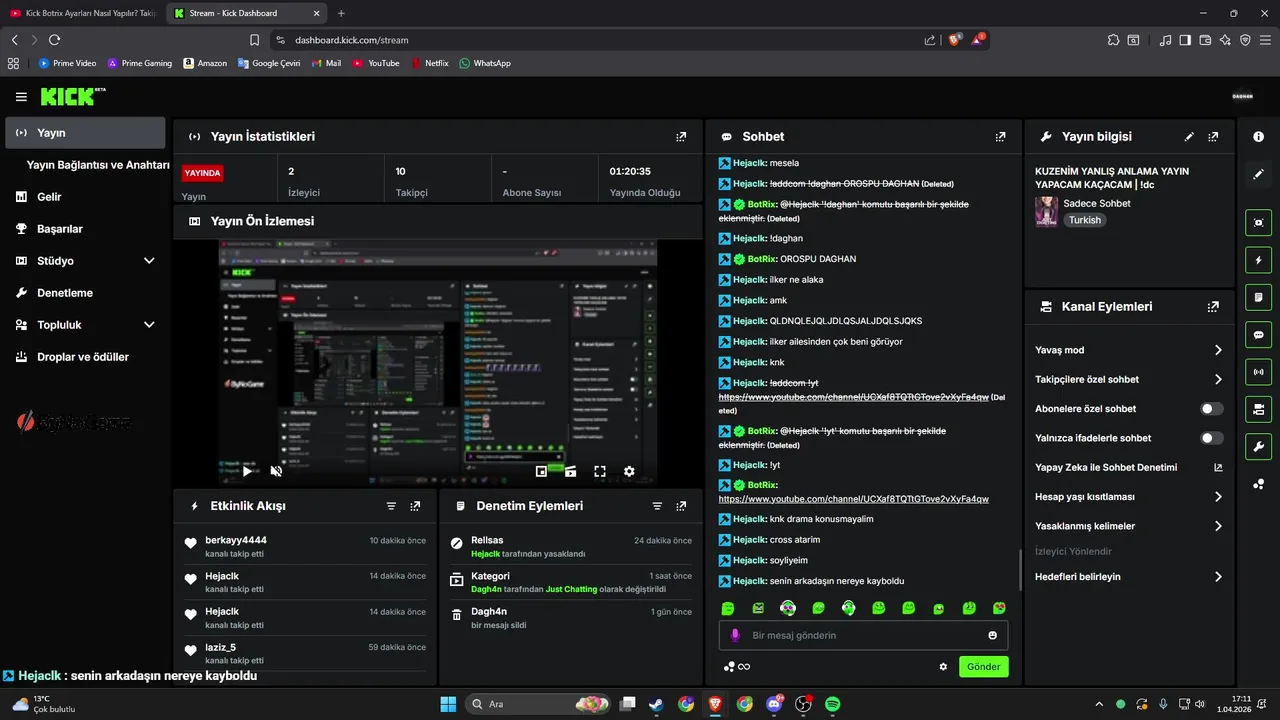Toggle Yalnızca ifadelerle sohbet switch
The height and width of the screenshot is (720, 1280).
(x=1211, y=438)
